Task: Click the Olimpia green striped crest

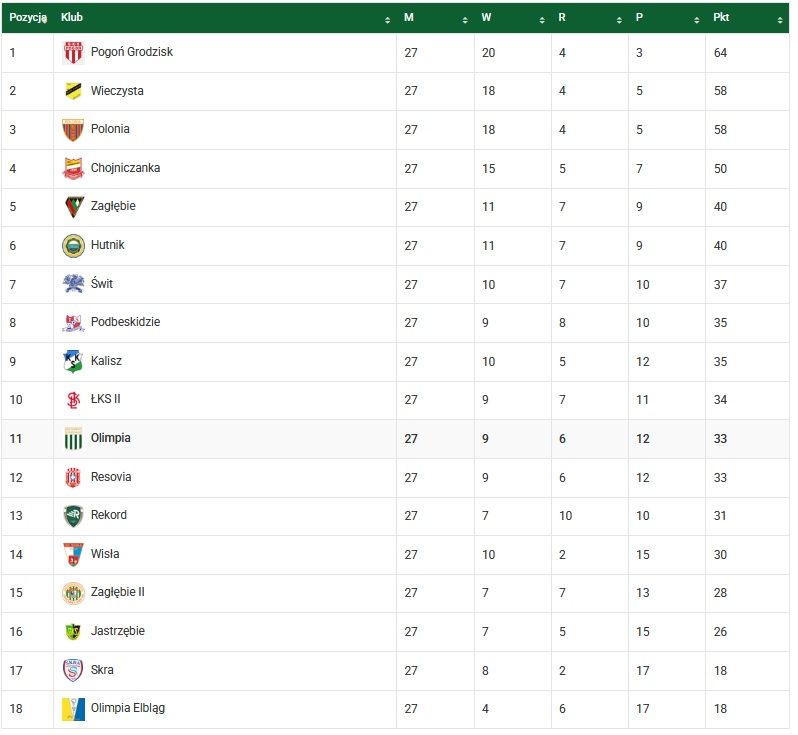Action: 73,439
